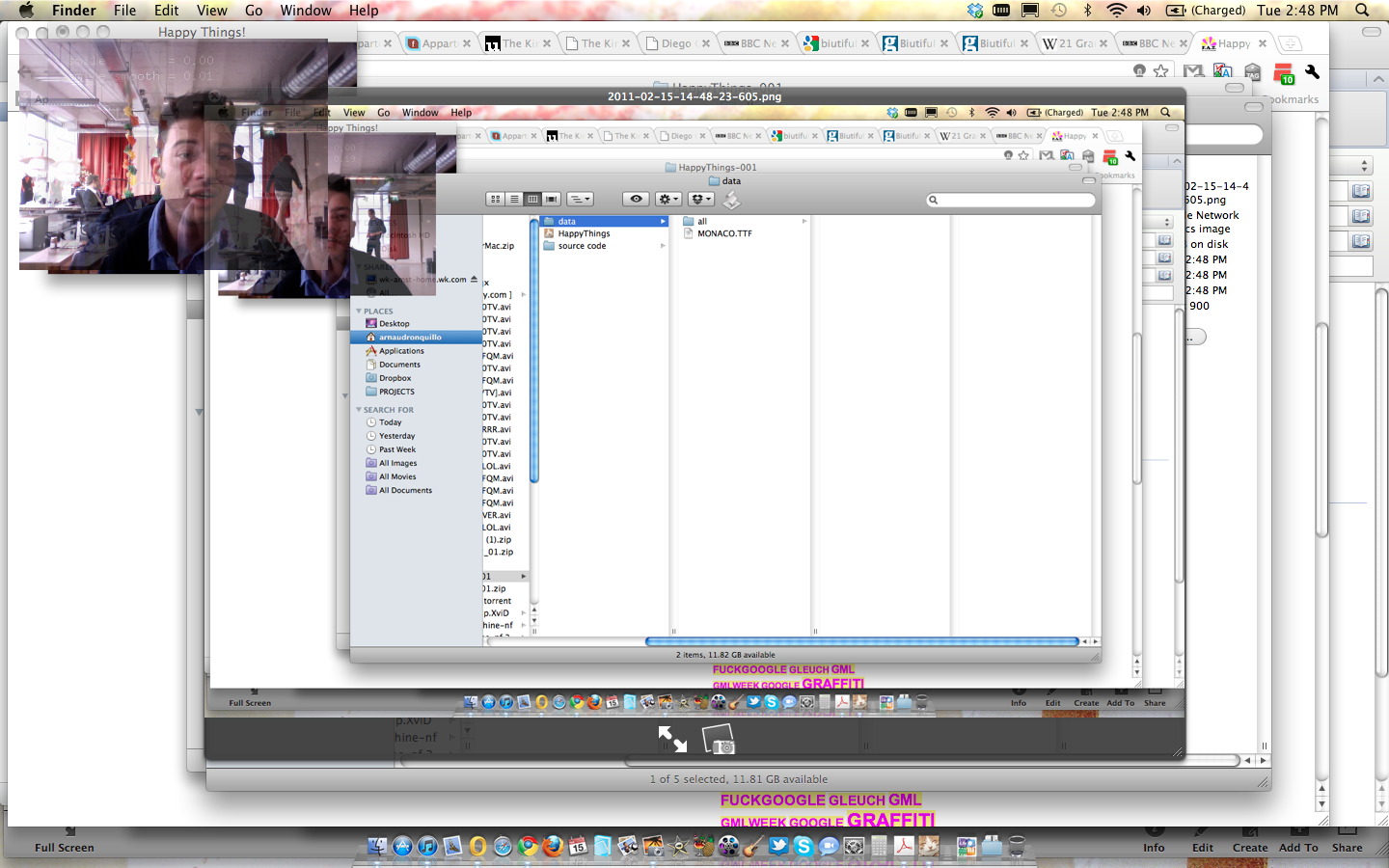Click the blue horizontal scrollbar in Finder window
This screenshot has height=868, width=1389.
click(x=861, y=641)
